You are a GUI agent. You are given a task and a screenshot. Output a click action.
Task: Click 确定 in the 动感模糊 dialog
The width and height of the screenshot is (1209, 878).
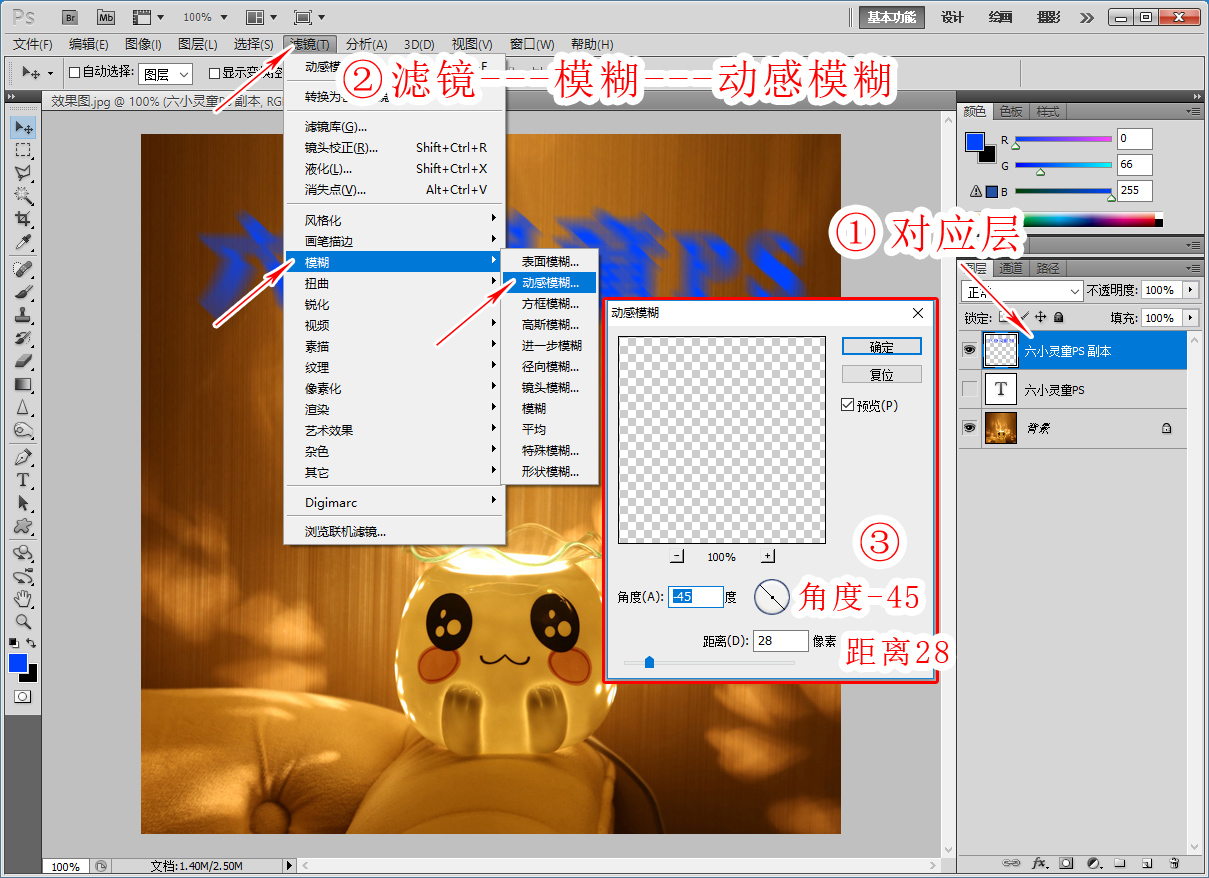pyautogui.click(x=881, y=347)
